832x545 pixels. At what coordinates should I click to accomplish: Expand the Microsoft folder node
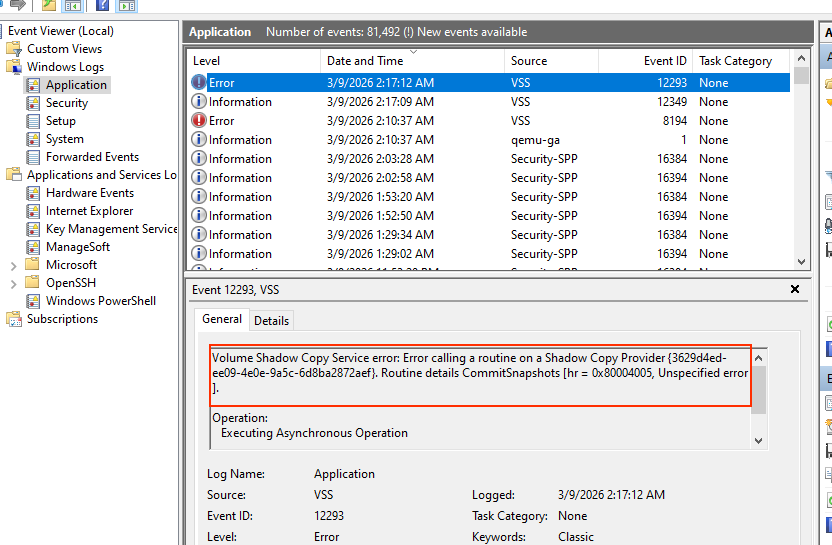click(x=13, y=265)
